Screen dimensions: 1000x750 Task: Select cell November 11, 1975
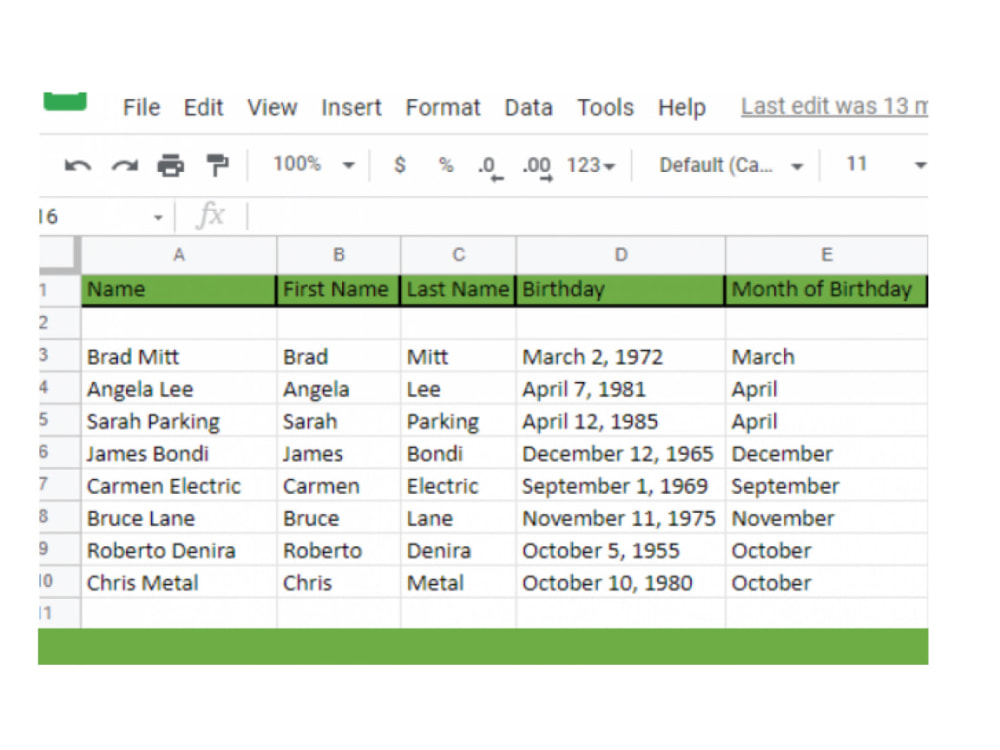coord(621,518)
